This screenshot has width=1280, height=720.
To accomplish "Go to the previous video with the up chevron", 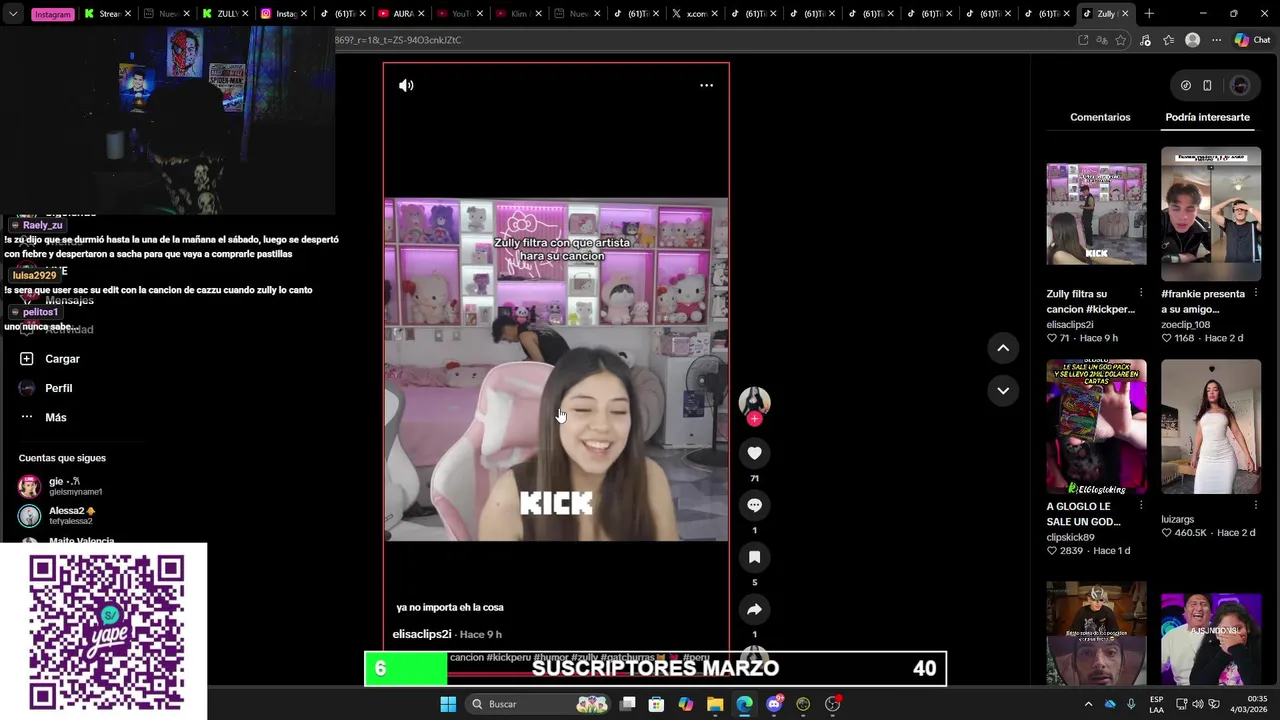I will 1003,347.
